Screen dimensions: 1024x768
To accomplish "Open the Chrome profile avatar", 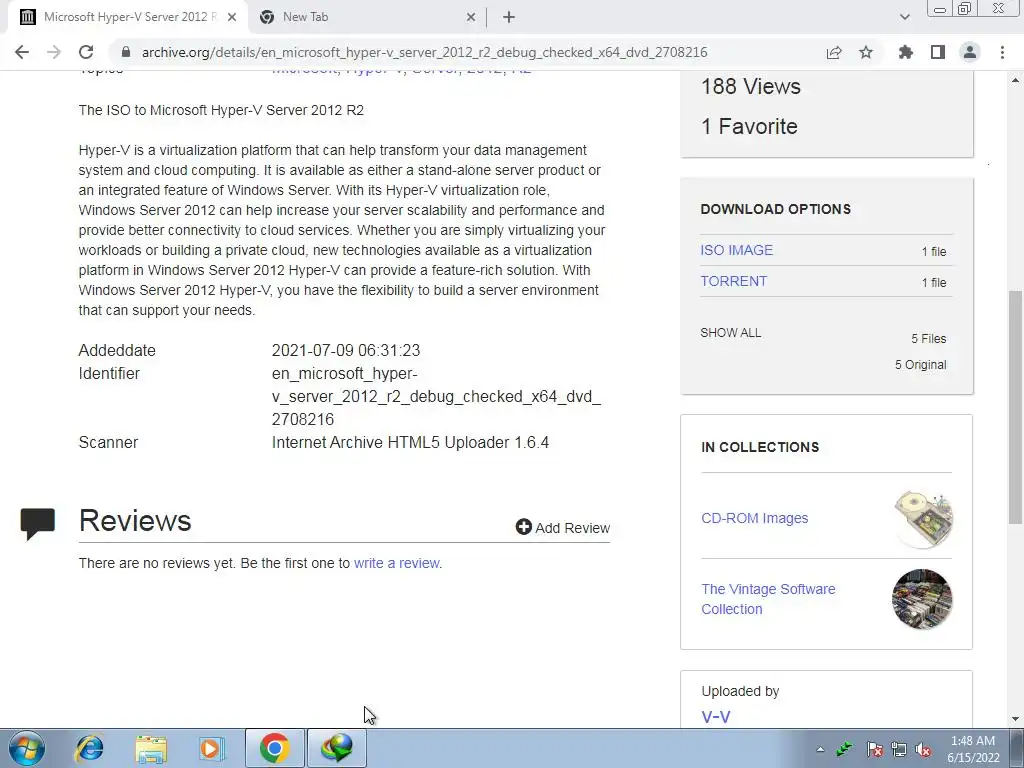I will click(x=970, y=52).
